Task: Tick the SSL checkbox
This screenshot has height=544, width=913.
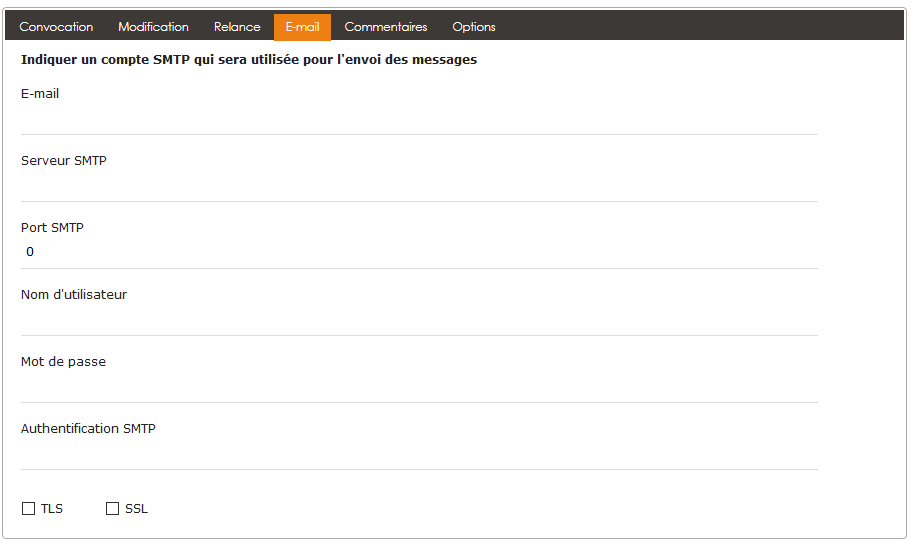Action: [x=113, y=509]
